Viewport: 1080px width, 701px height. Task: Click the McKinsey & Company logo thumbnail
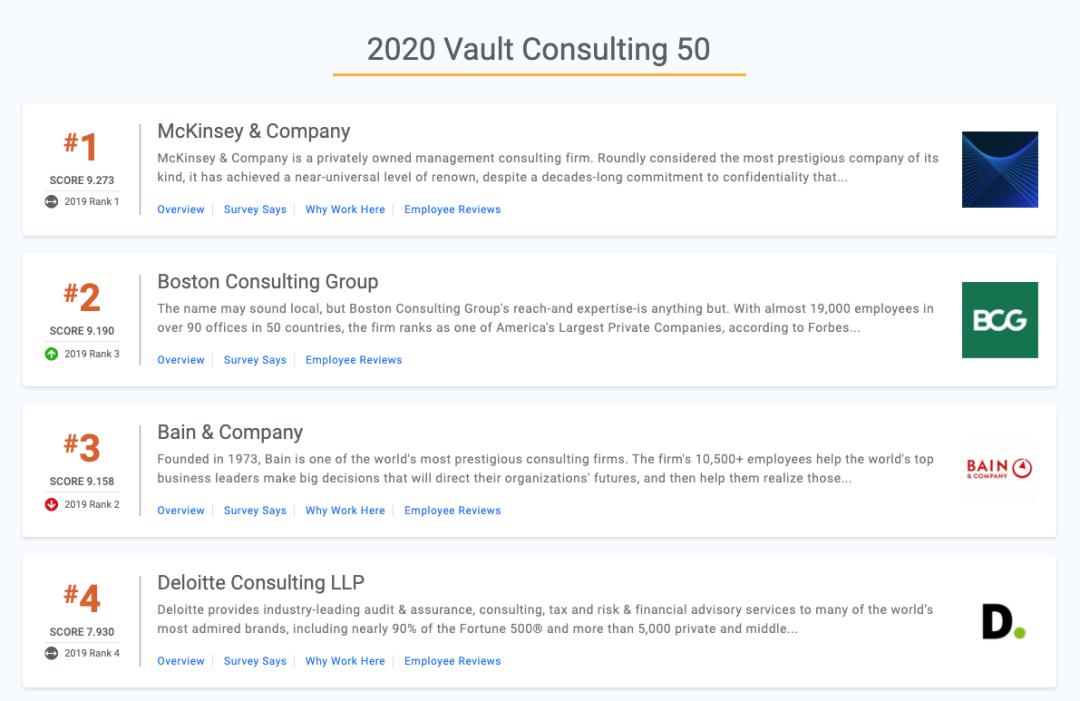pos(999,169)
